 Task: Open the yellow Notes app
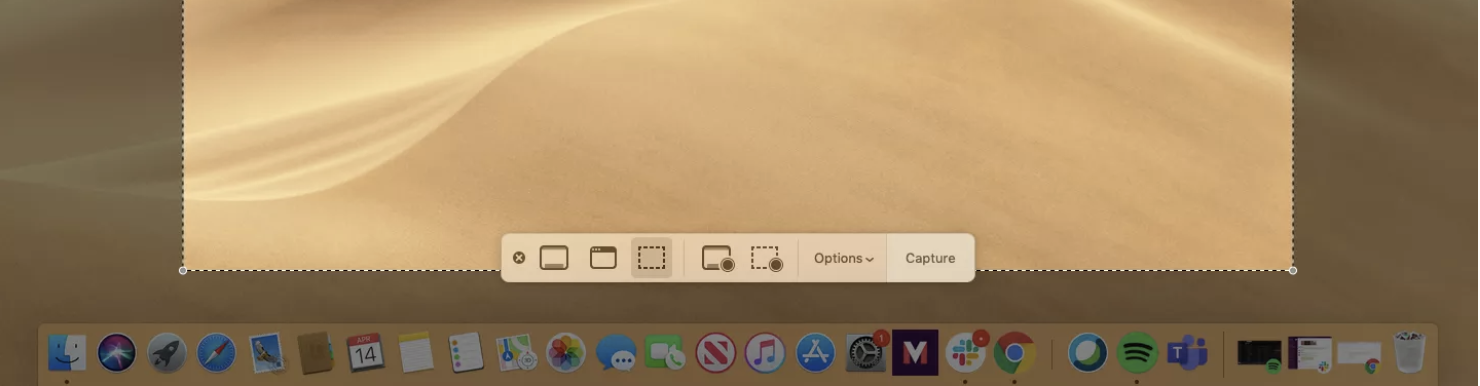415,352
